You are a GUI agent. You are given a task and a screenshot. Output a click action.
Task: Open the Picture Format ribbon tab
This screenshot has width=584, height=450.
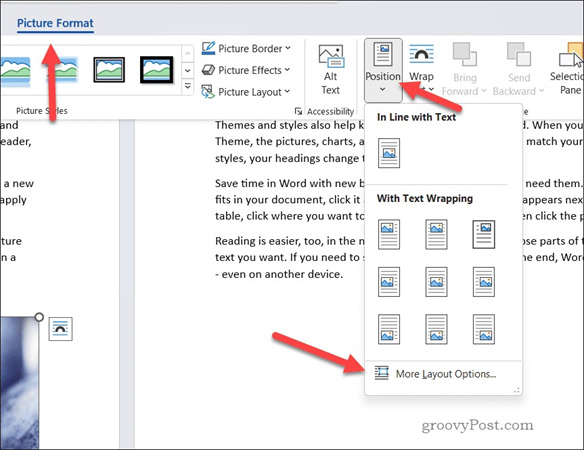[x=55, y=23]
